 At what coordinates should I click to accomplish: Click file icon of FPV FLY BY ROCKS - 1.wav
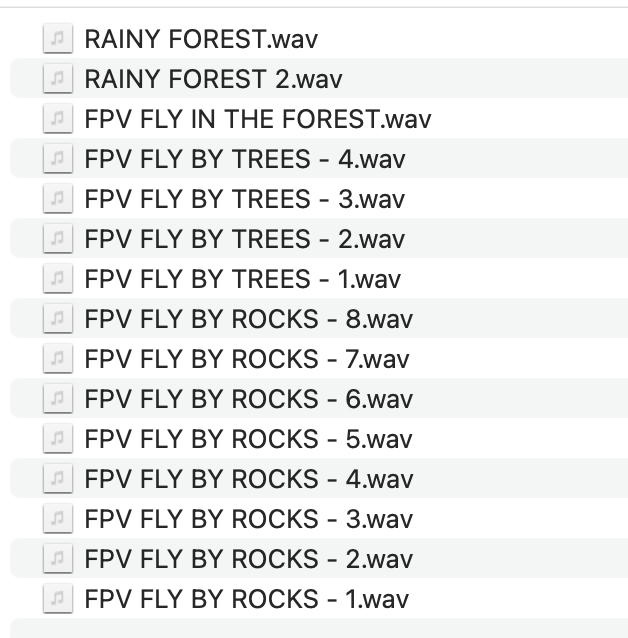[58, 599]
